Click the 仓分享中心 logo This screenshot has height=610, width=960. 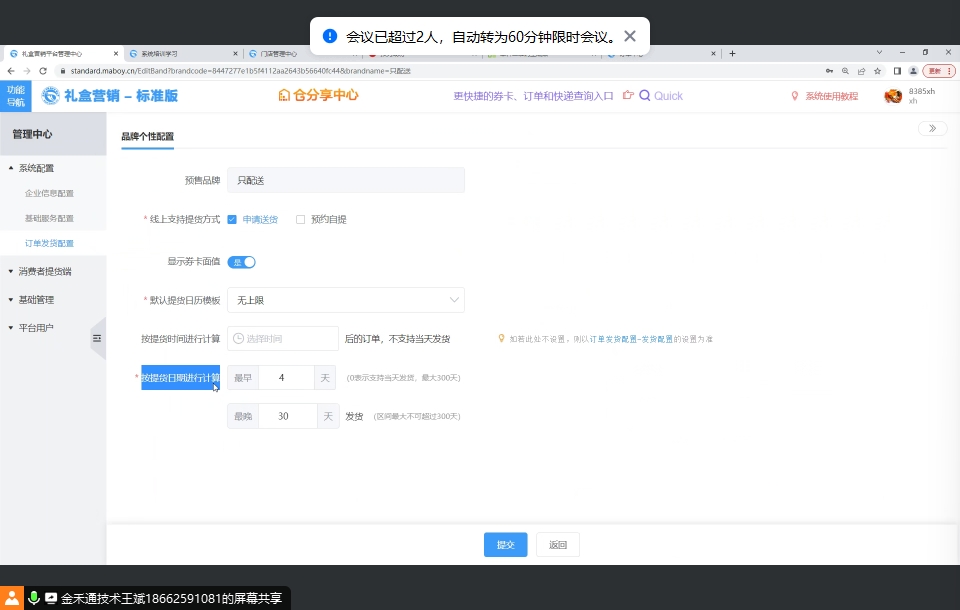[318, 96]
